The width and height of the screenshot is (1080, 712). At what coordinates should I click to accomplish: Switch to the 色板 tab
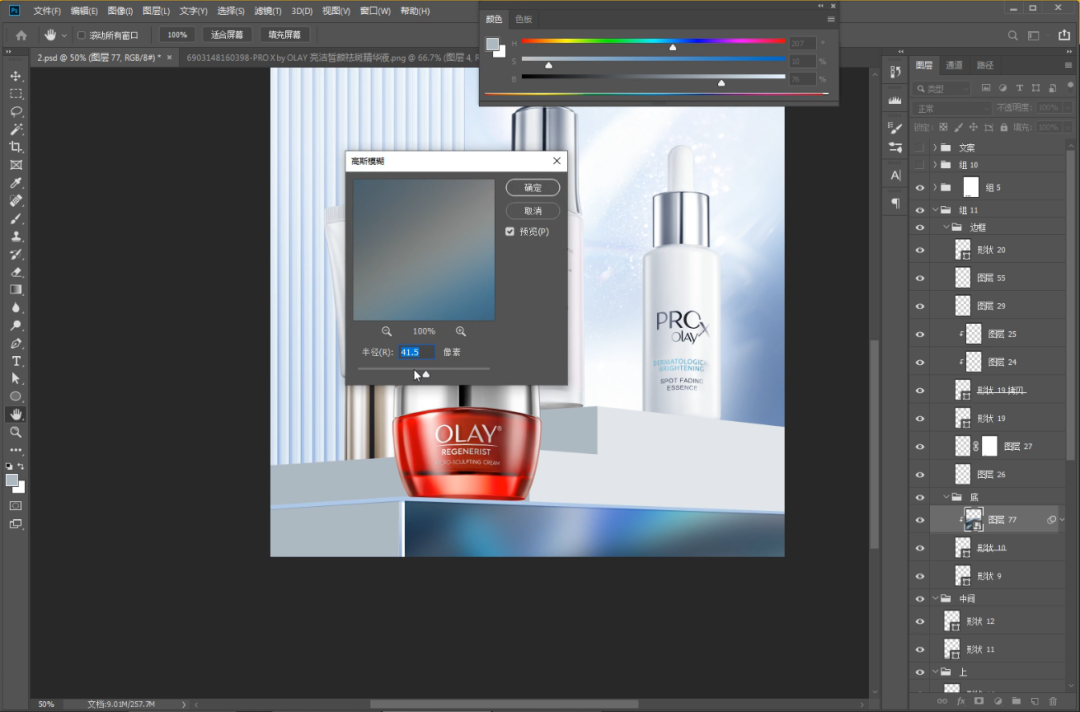523,19
